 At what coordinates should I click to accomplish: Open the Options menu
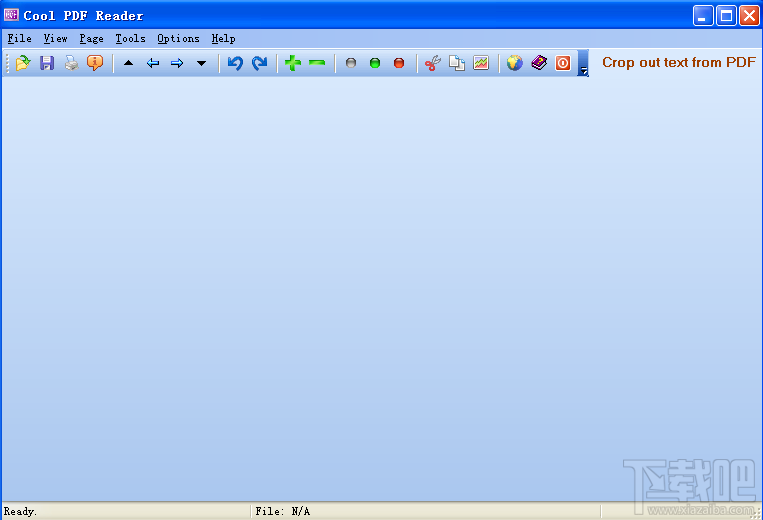pos(179,38)
